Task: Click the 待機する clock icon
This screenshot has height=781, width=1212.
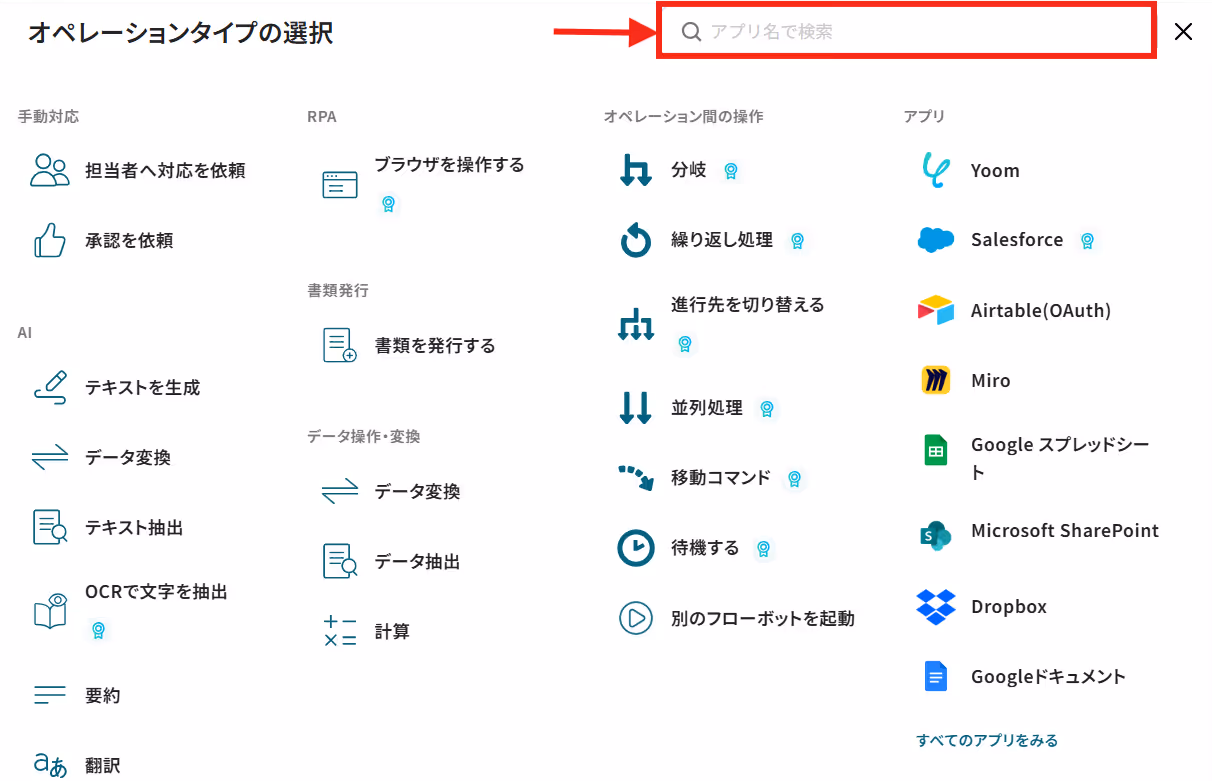Action: tap(636, 549)
